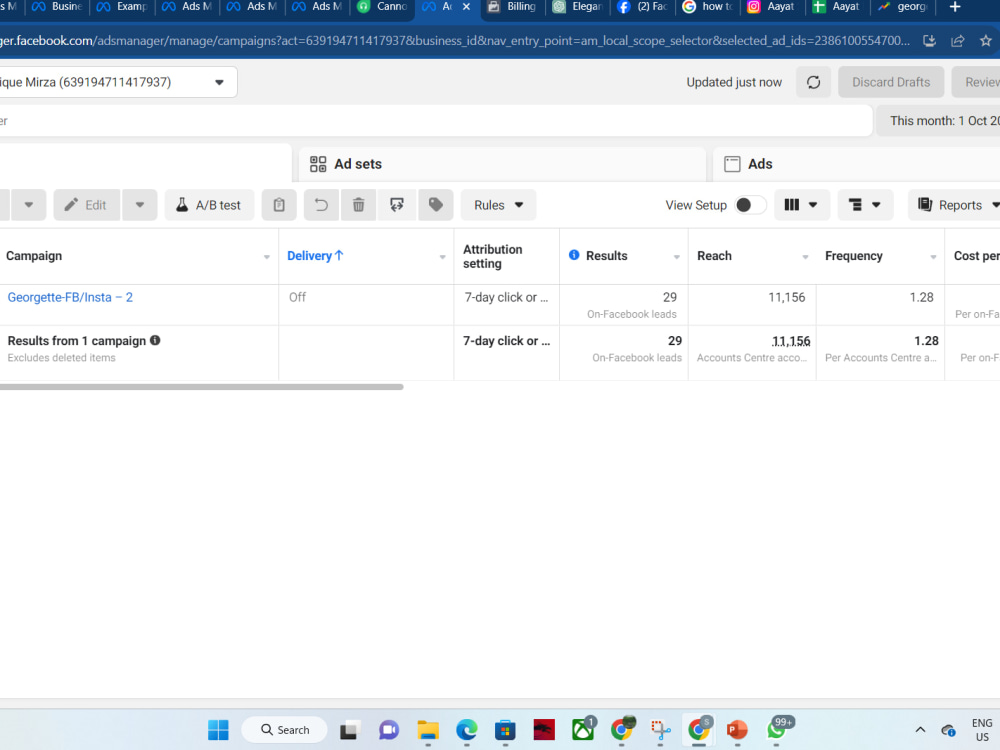Switch to the Examp browser tab
1000x750 pixels.
click(122, 7)
